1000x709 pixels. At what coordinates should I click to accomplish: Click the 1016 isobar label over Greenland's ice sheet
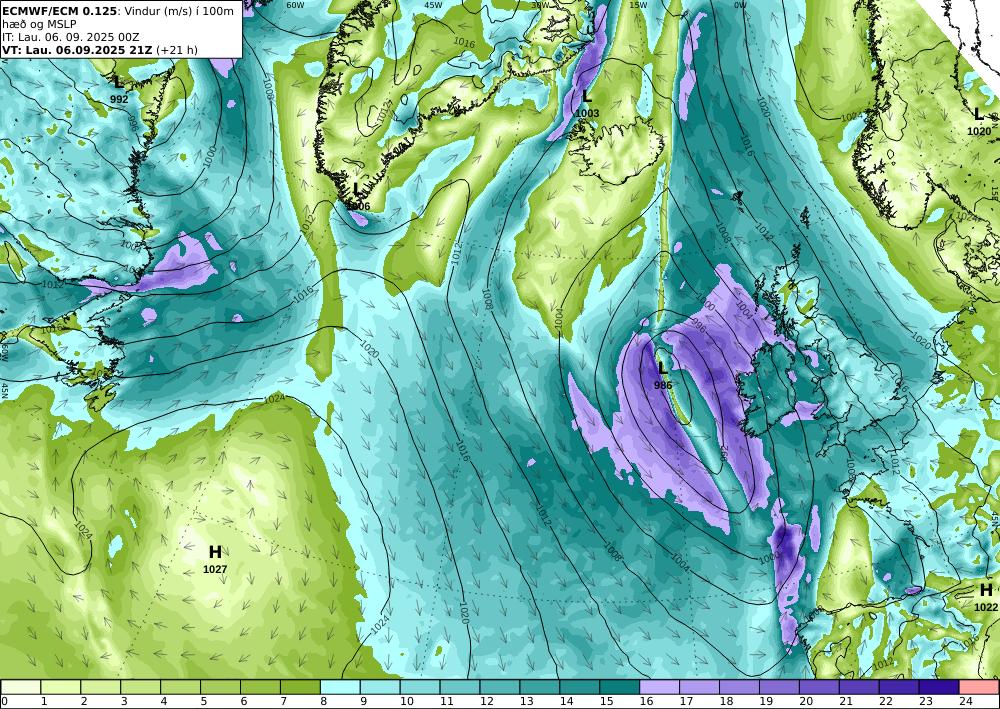(464, 43)
